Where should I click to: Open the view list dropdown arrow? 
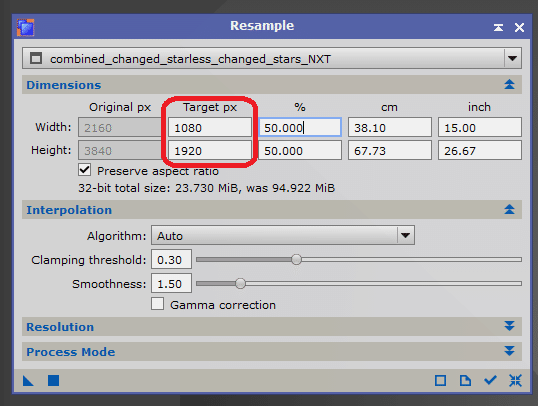pyautogui.click(x=513, y=59)
